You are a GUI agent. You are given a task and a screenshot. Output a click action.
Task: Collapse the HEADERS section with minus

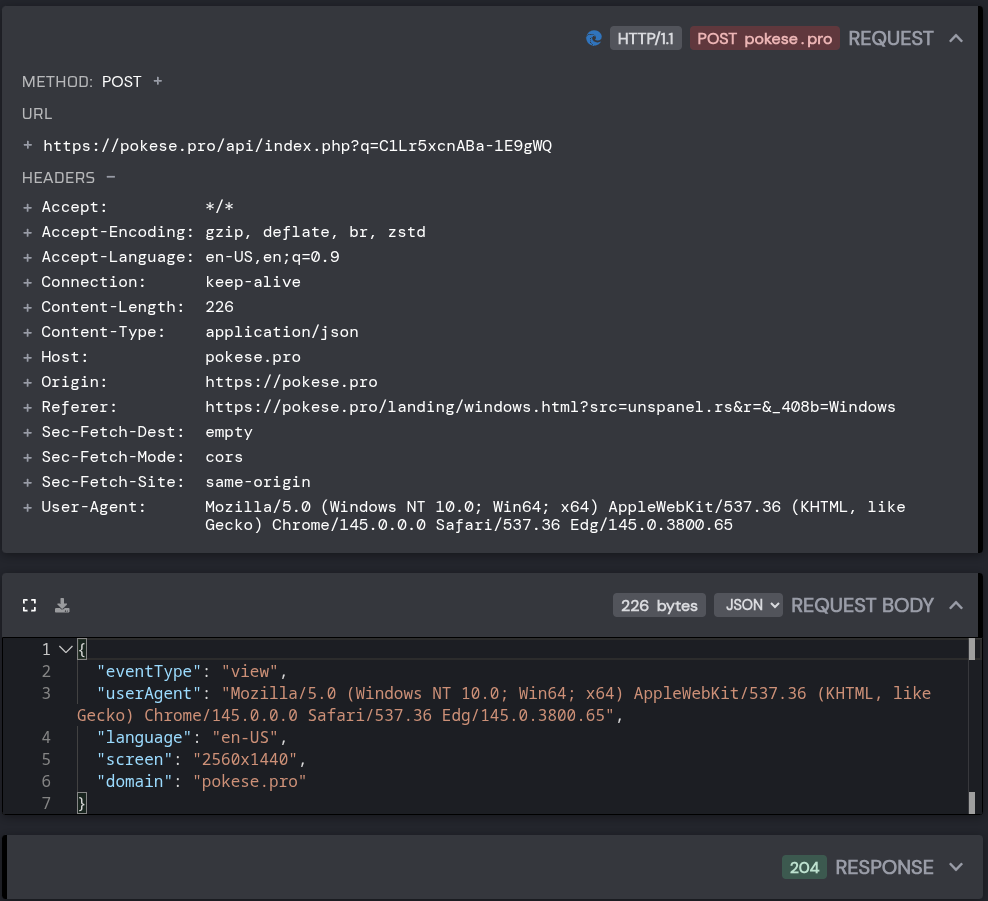[x=111, y=177]
